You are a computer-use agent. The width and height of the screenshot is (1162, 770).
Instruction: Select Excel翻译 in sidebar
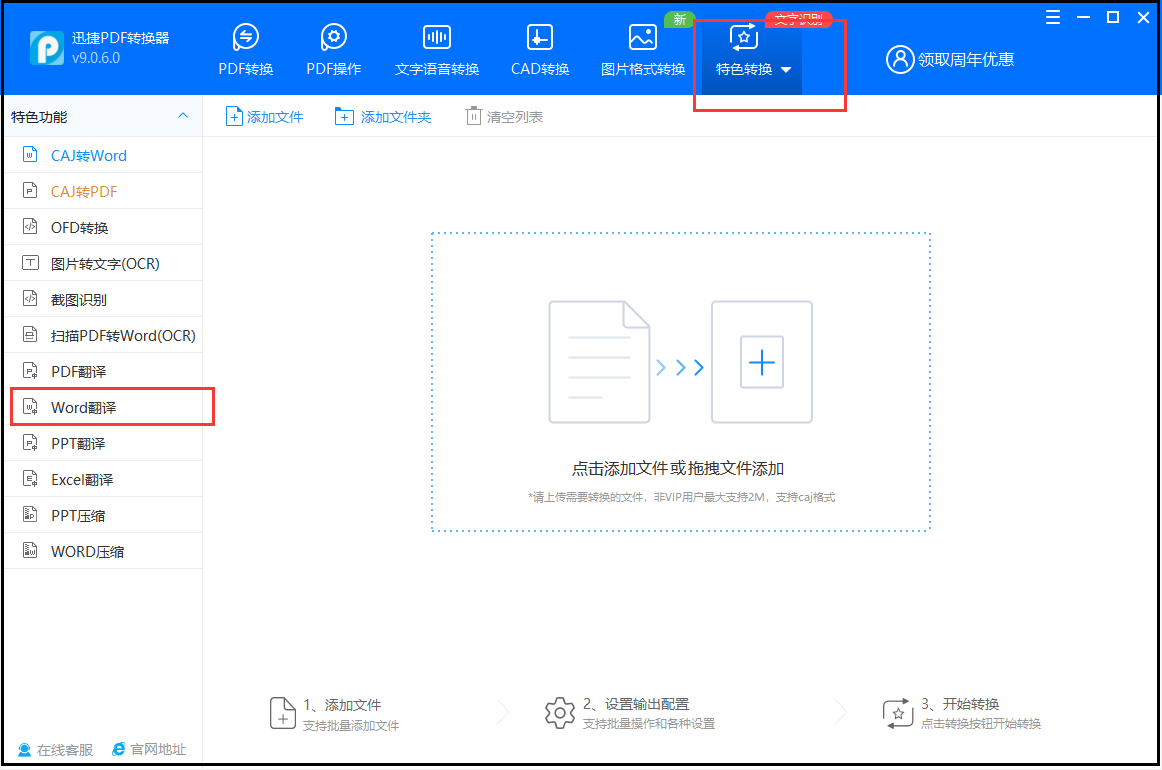(104, 479)
